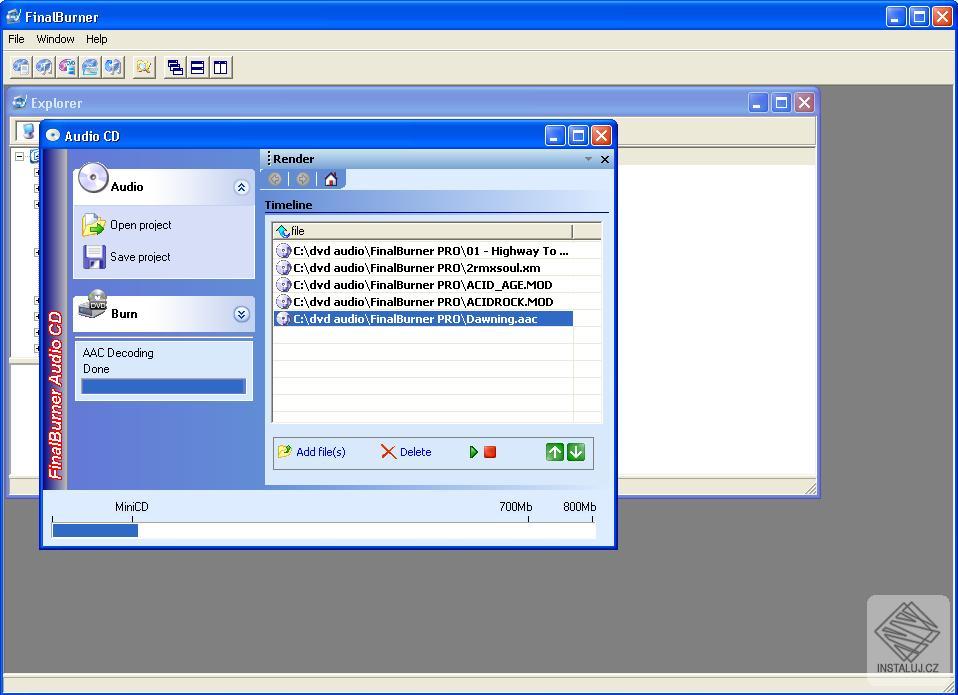Click the Open project folder icon

[93, 225]
